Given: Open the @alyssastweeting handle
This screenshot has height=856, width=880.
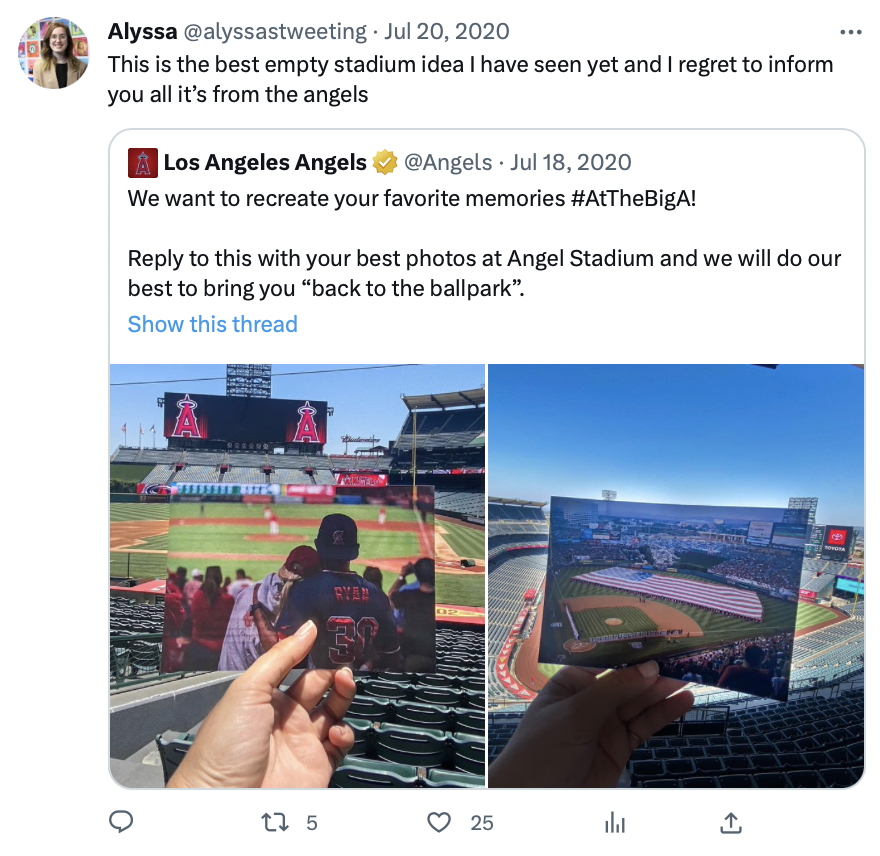Looking at the screenshot, I should click(x=275, y=31).
